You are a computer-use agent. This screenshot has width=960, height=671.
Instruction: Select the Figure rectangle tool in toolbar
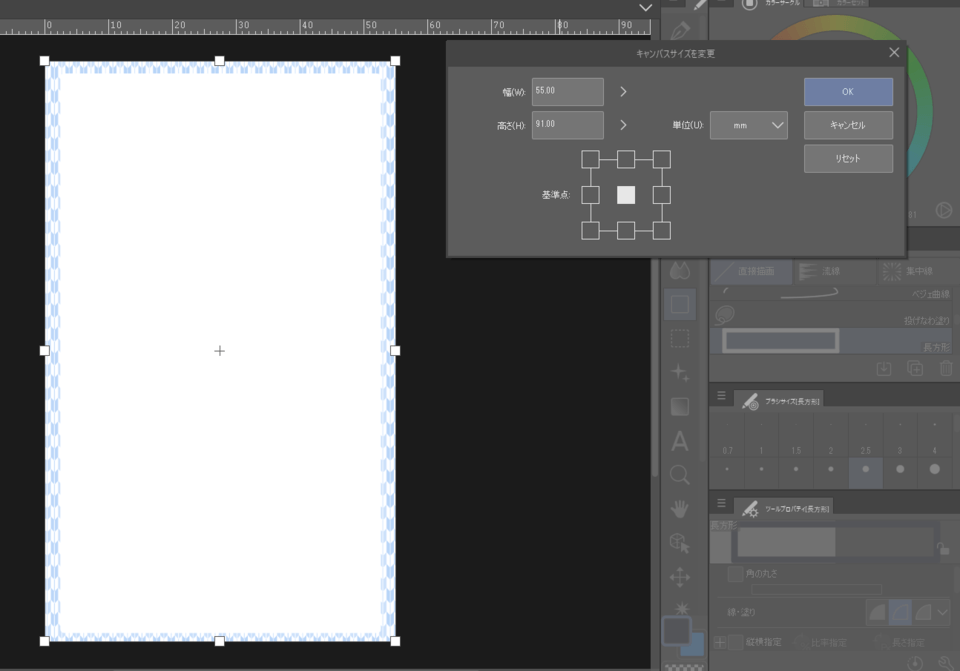coord(680,304)
